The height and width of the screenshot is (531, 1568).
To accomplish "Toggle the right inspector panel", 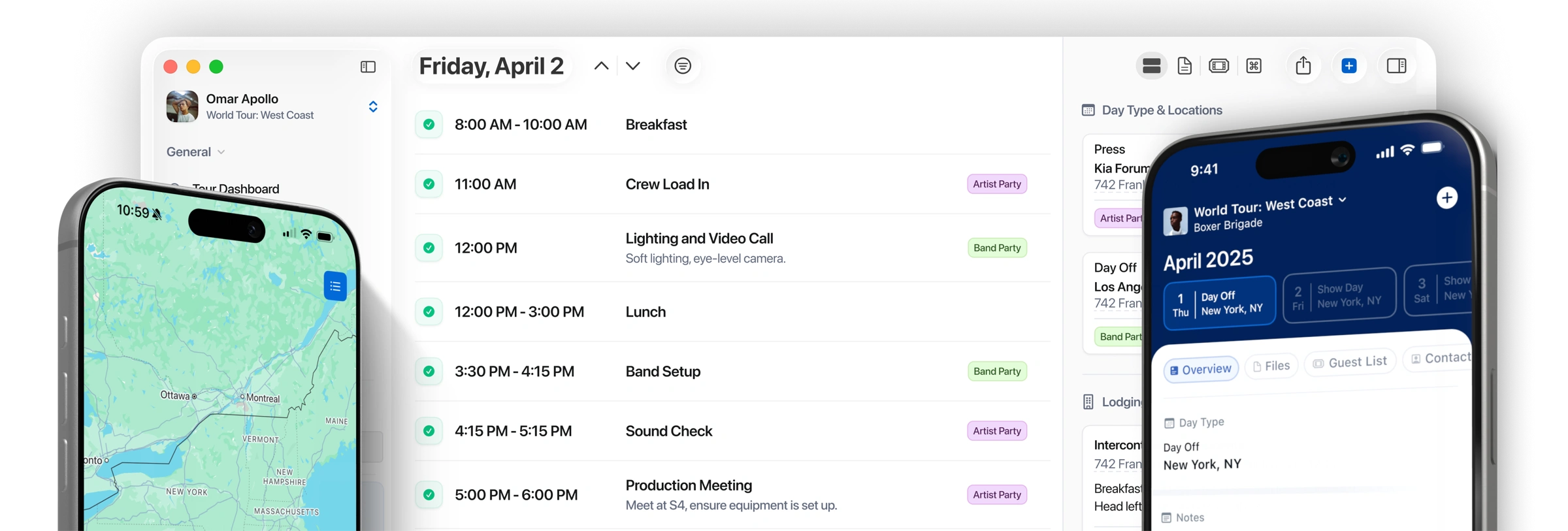I will click(1397, 65).
